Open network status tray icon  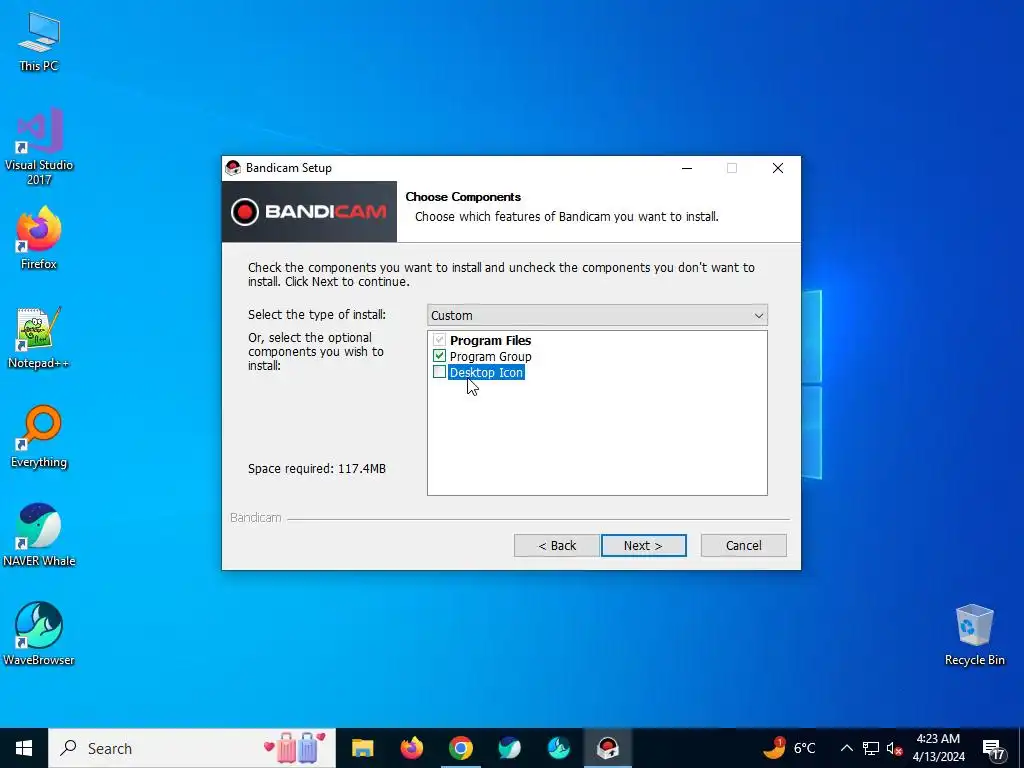coord(871,748)
